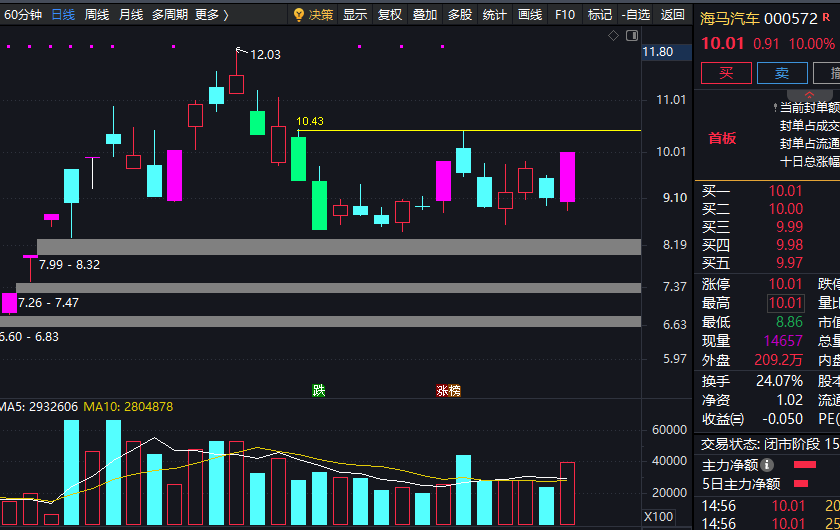Toggle the side panel layout icon

[632, 35]
